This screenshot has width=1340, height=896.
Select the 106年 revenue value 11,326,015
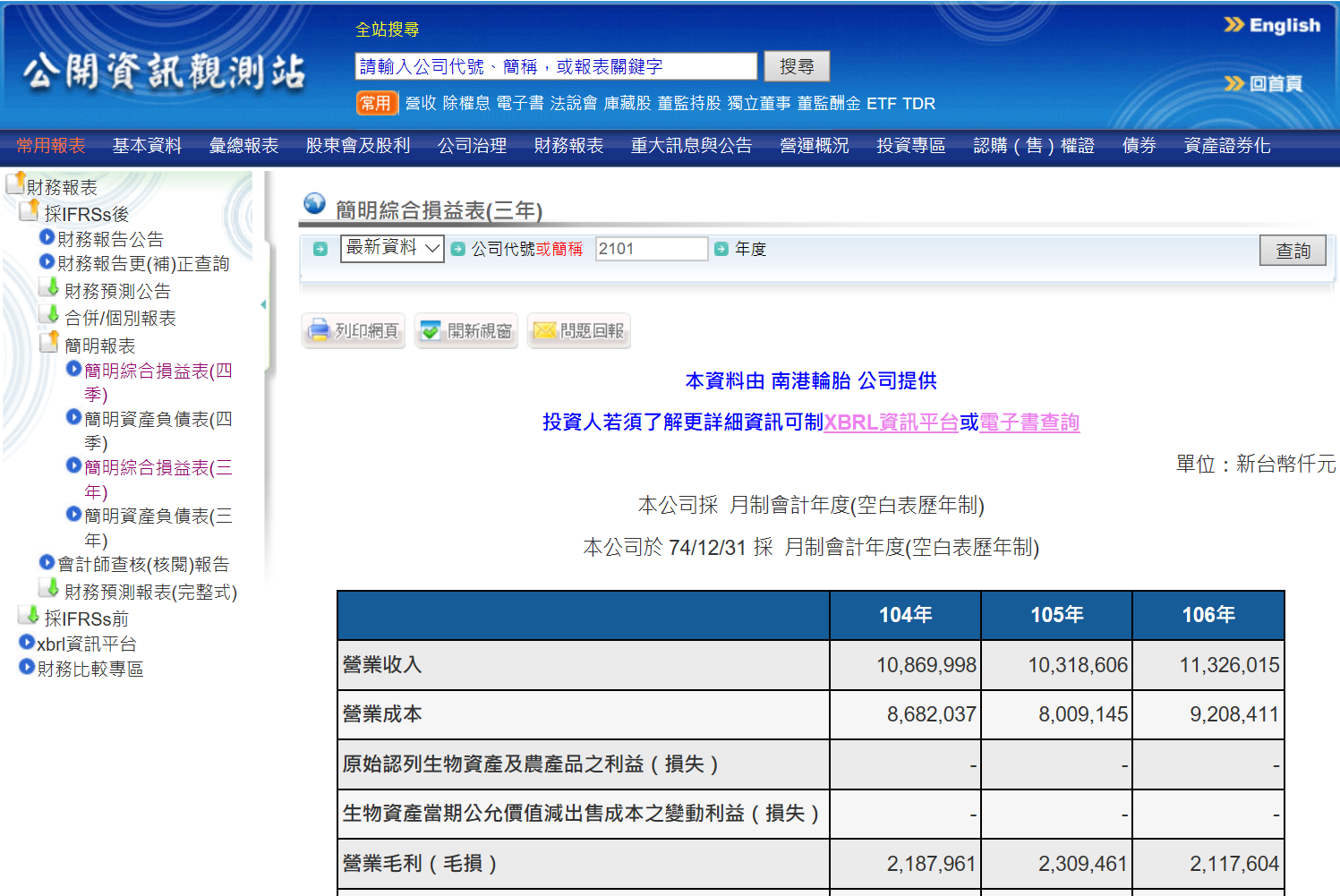point(1229,665)
